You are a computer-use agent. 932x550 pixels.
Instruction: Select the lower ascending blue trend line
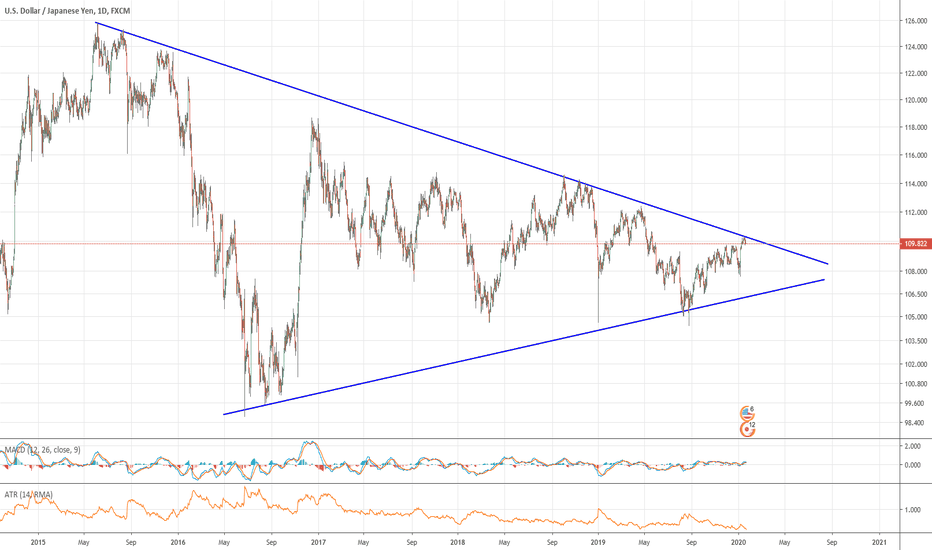[523, 347]
